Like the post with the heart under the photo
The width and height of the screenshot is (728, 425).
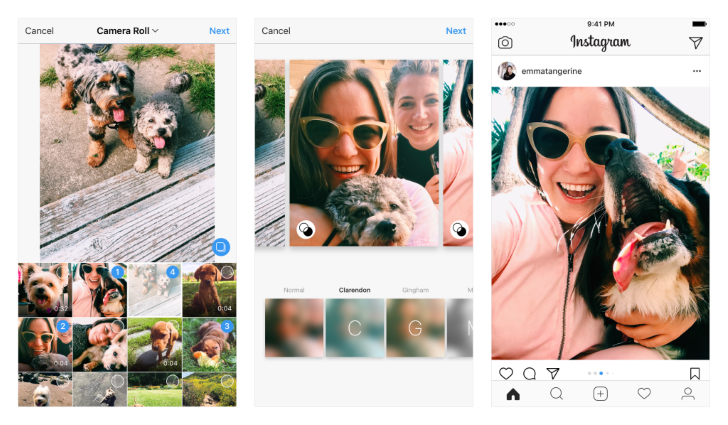click(x=506, y=373)
